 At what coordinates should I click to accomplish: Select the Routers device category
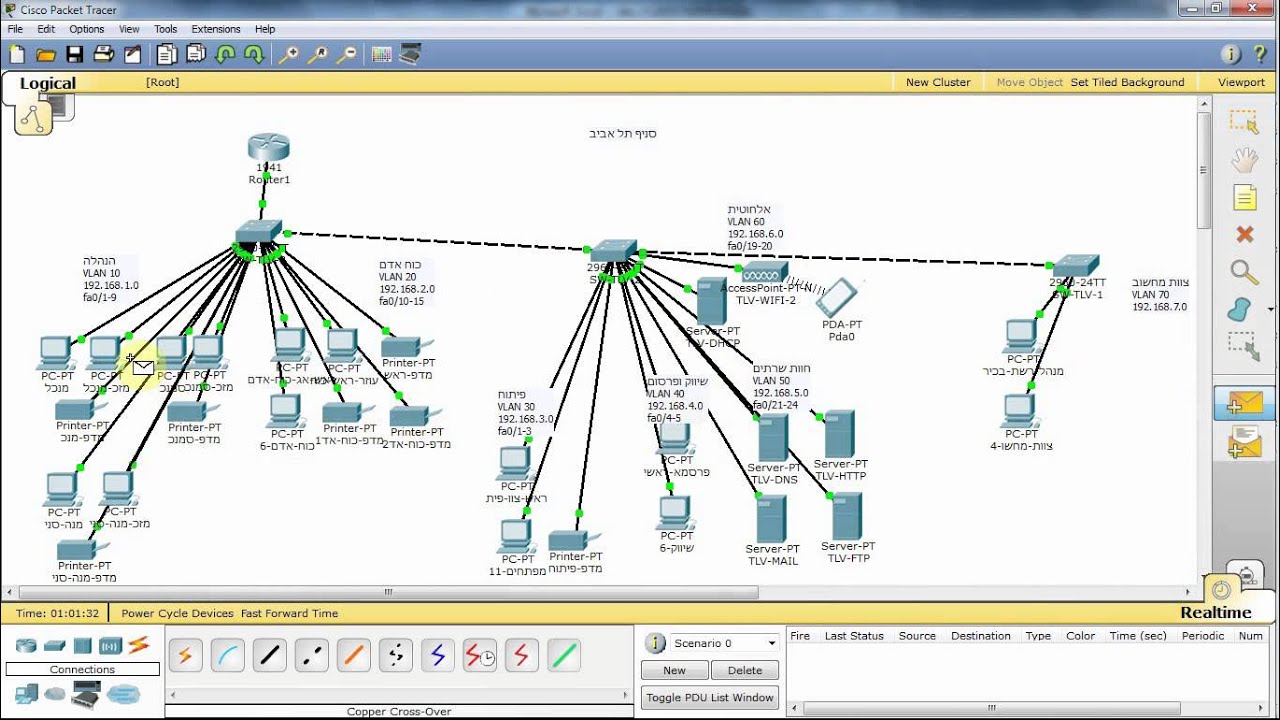point(26,645)
